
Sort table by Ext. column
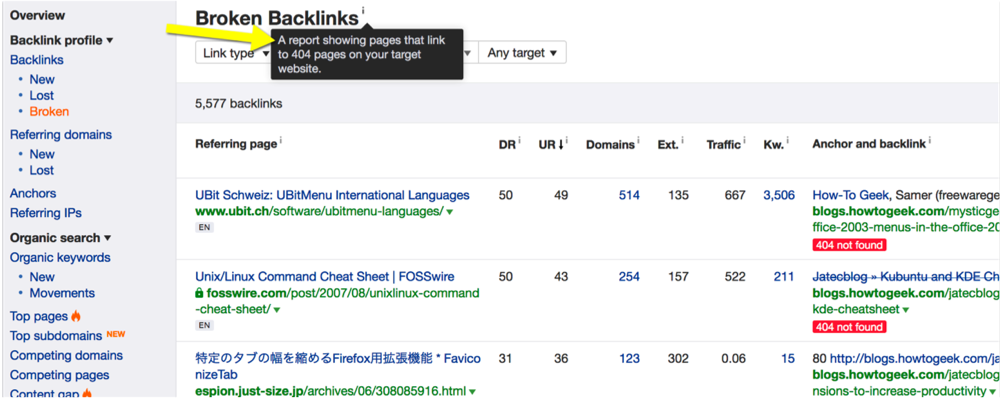tap(668, 144)
